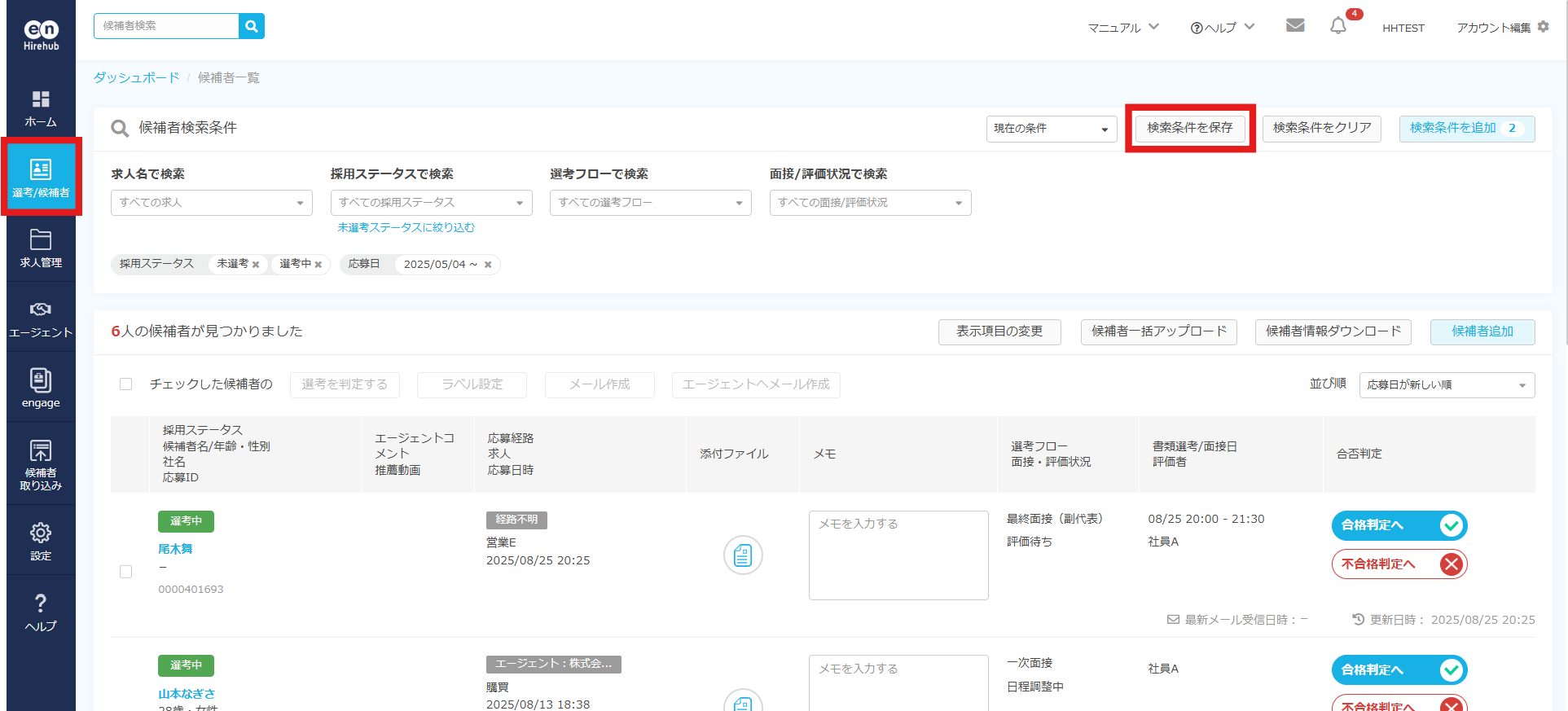The image size is (1568, 711).
Task: Open attached file icon for 尾木舞
Action: coord(743,555)
